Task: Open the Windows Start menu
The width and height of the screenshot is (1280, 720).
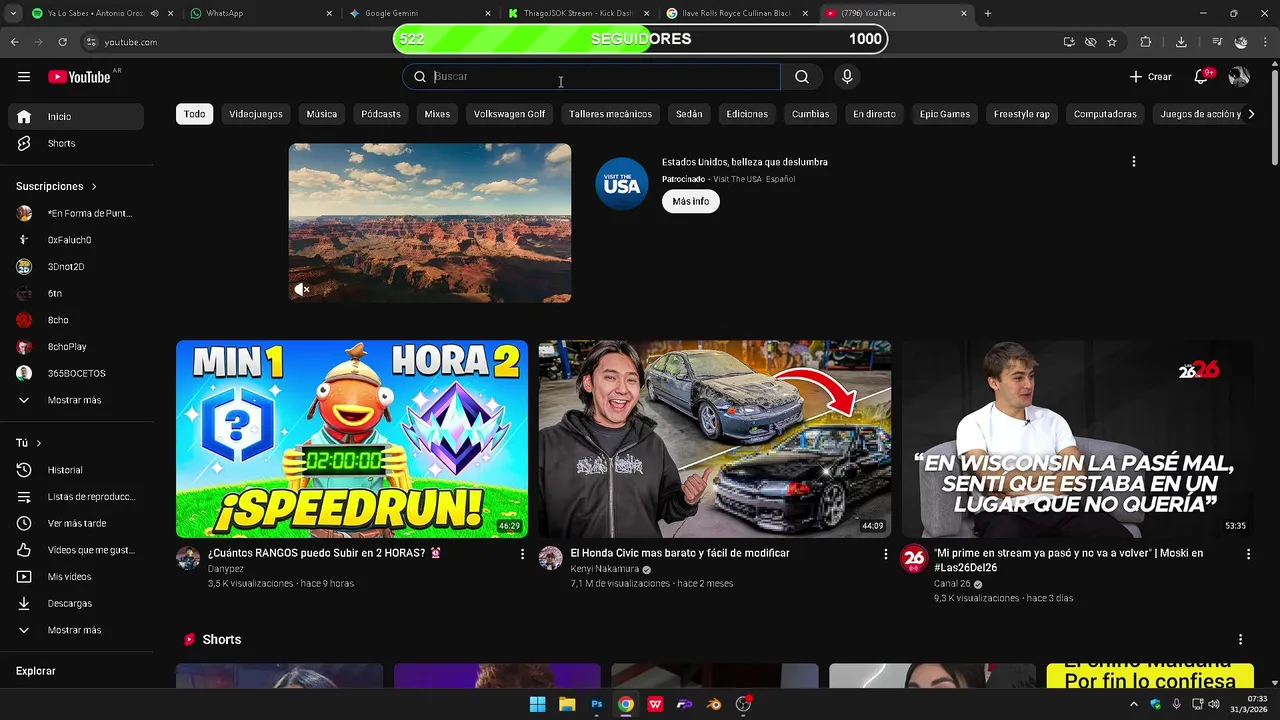Action: (537, 704)
